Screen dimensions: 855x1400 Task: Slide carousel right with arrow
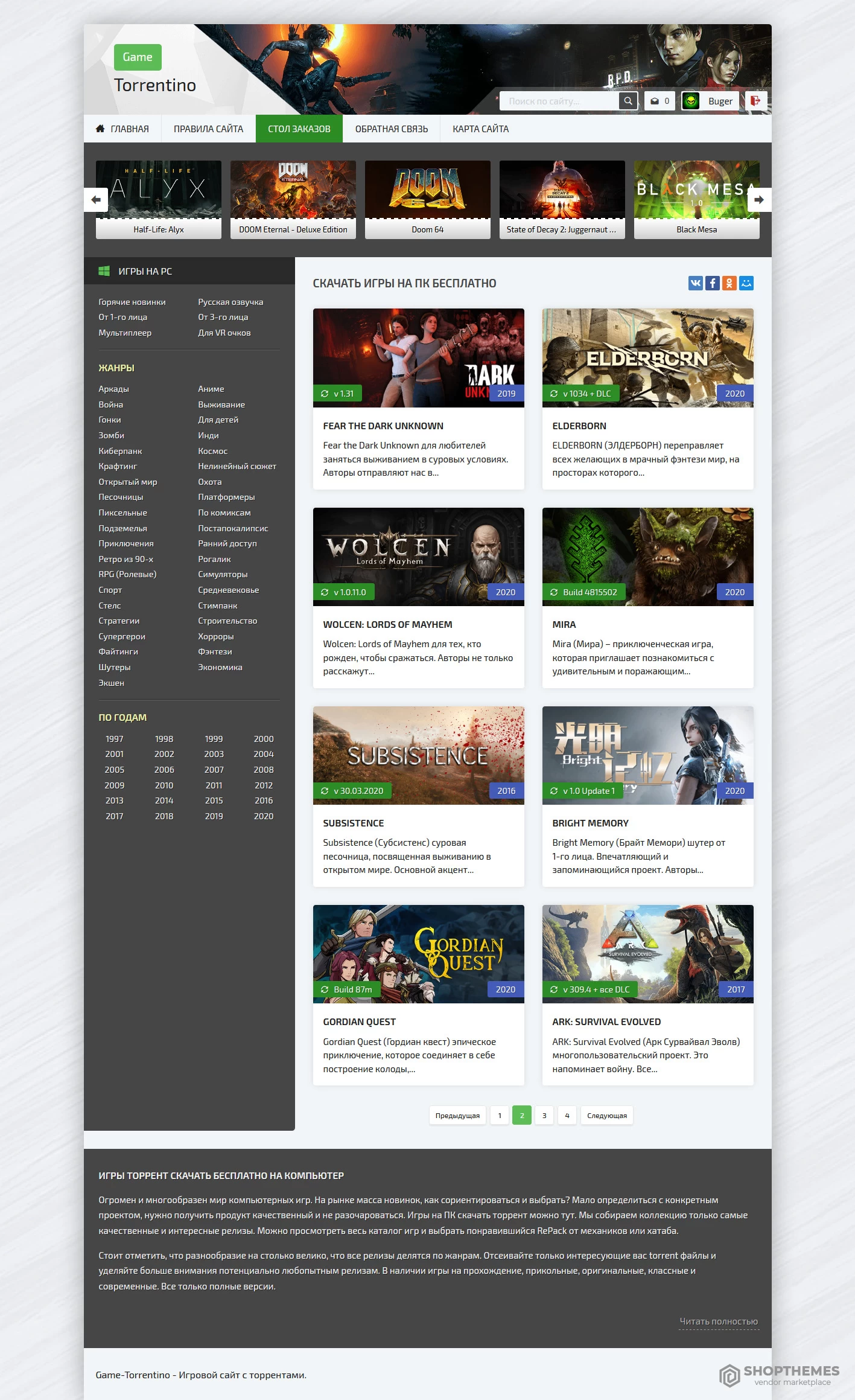[759, 200]
